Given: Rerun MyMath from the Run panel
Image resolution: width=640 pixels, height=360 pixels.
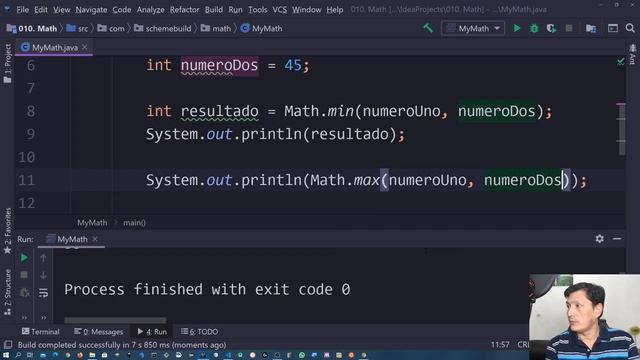Looking at the screenshot, I should pyautogui.click(x=24, y=258).
